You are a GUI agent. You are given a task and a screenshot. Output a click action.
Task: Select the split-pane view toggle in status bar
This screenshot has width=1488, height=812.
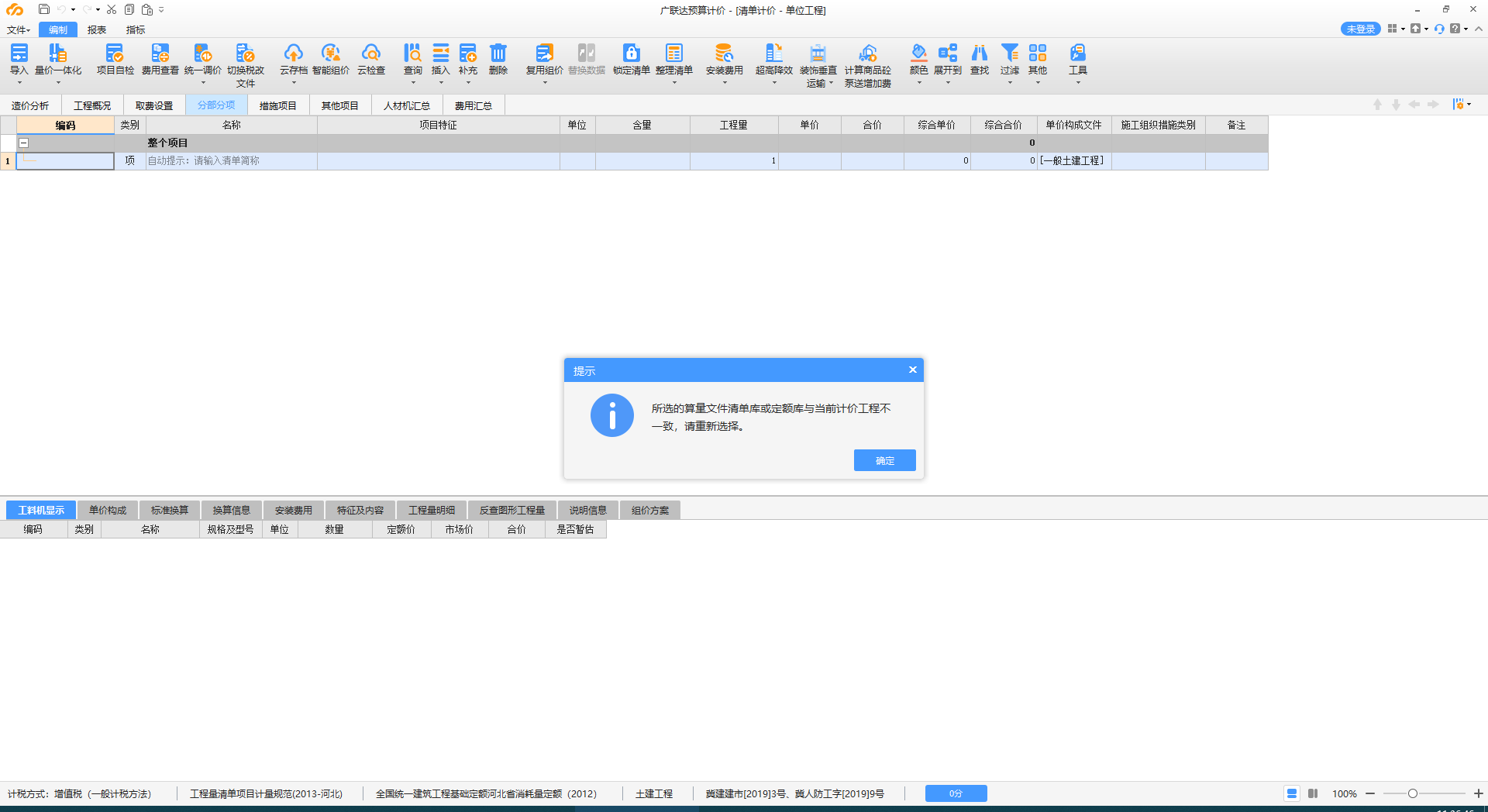1313,793
